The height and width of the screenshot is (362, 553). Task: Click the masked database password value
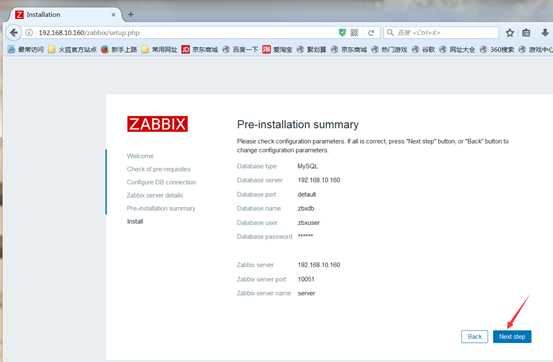[x=305, y=236]
